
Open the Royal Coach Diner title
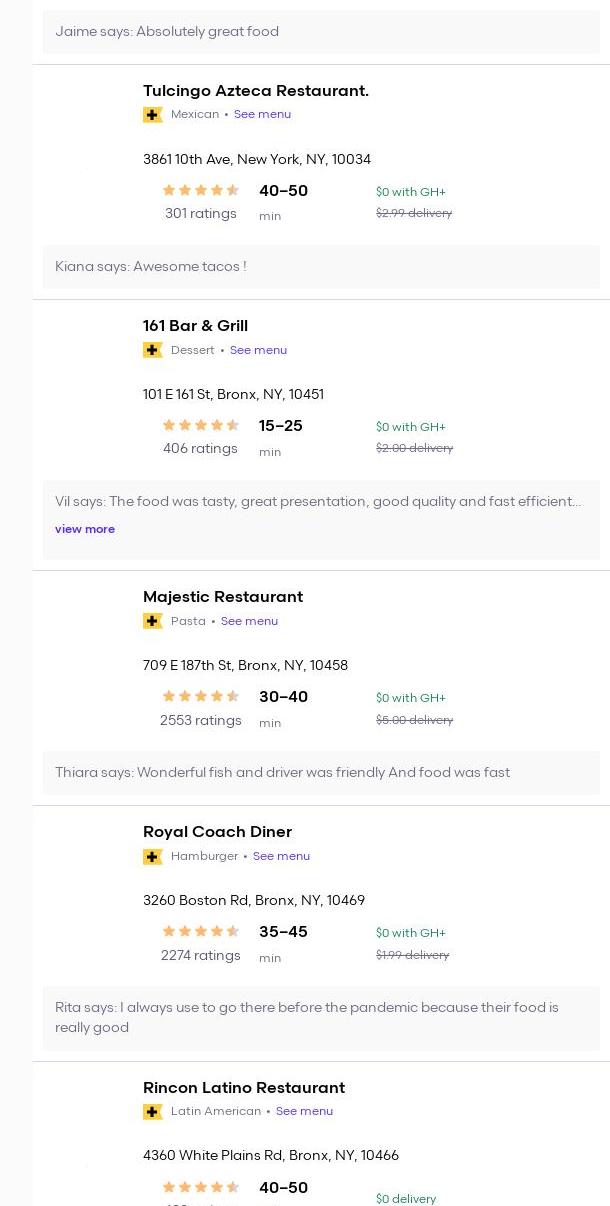217,832
